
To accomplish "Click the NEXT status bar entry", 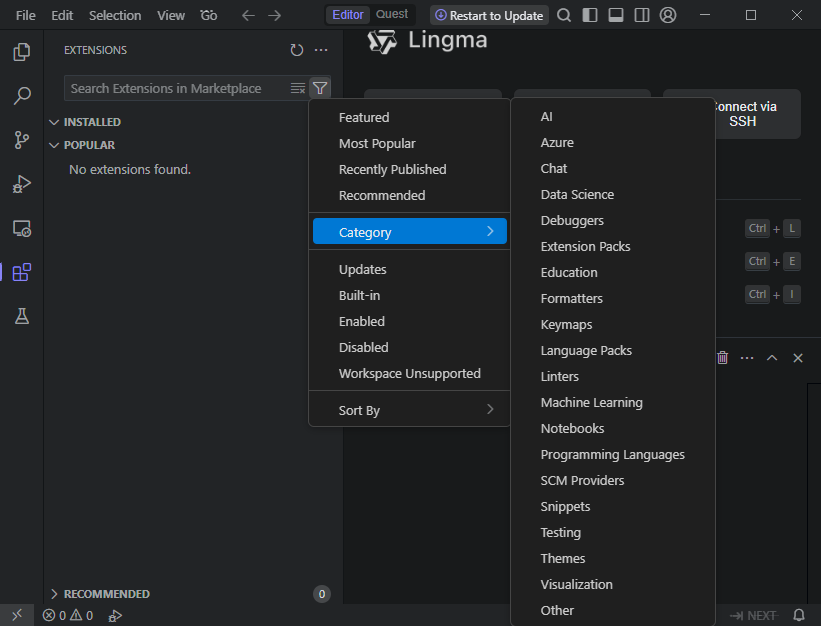I will click(x=754, y=616).
